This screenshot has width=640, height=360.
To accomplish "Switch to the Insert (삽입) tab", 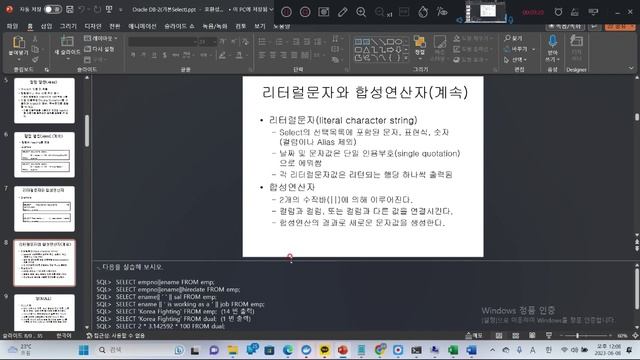I will (47, 26).
